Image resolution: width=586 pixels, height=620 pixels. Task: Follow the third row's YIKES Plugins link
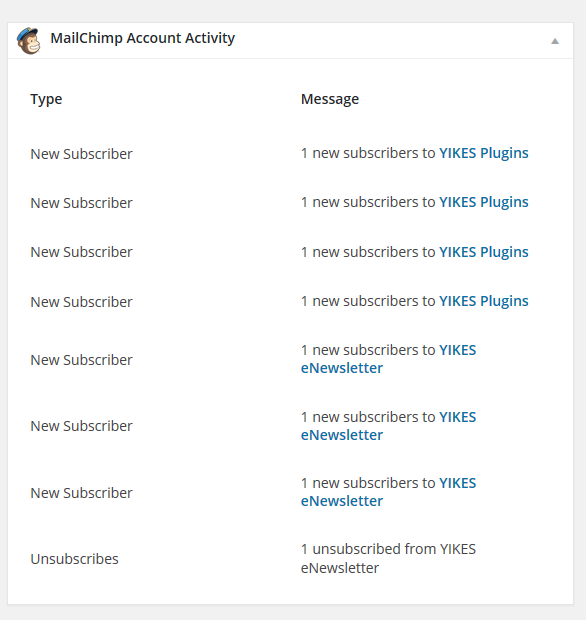pyautogui.click(x=484, y=252)
